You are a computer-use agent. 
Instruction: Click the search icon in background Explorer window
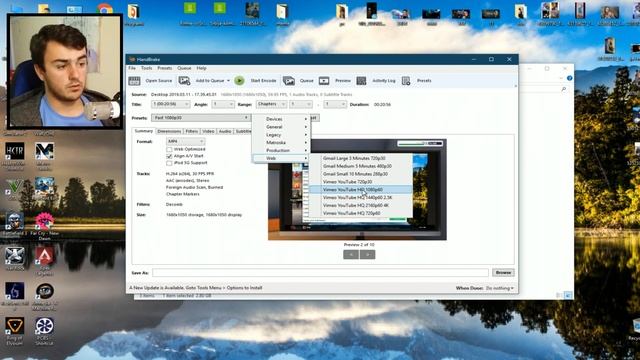pos(564,89)
